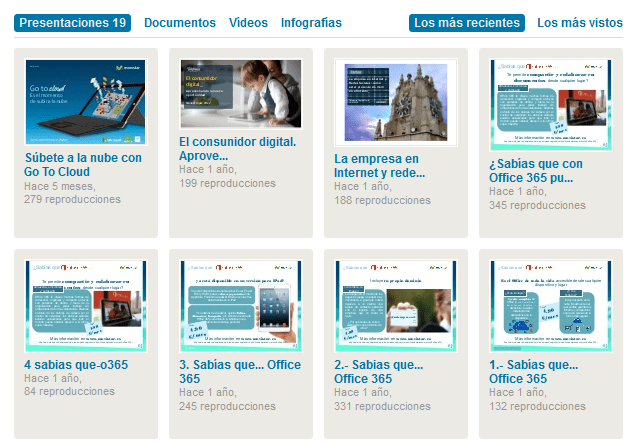Open thumbnail above ¿Sabías que con Office 365
The image size is (633, 444).
[550, 101]
